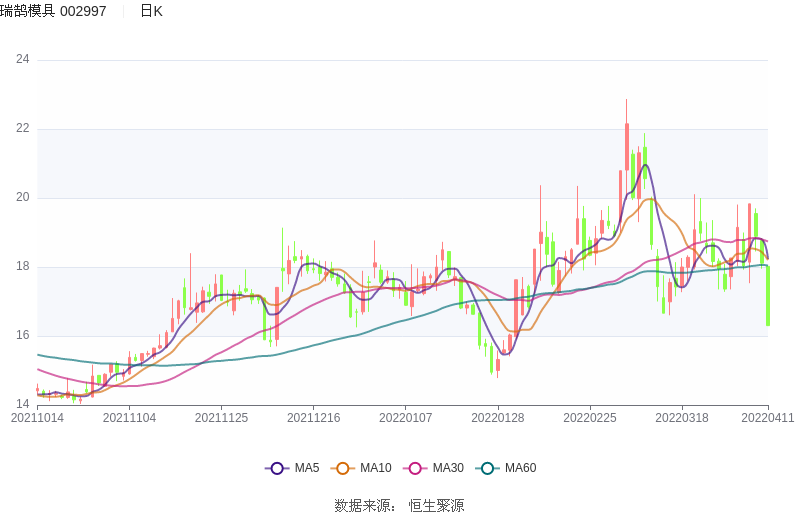Hide the MA10 line using its legend text

coord(375,468)
